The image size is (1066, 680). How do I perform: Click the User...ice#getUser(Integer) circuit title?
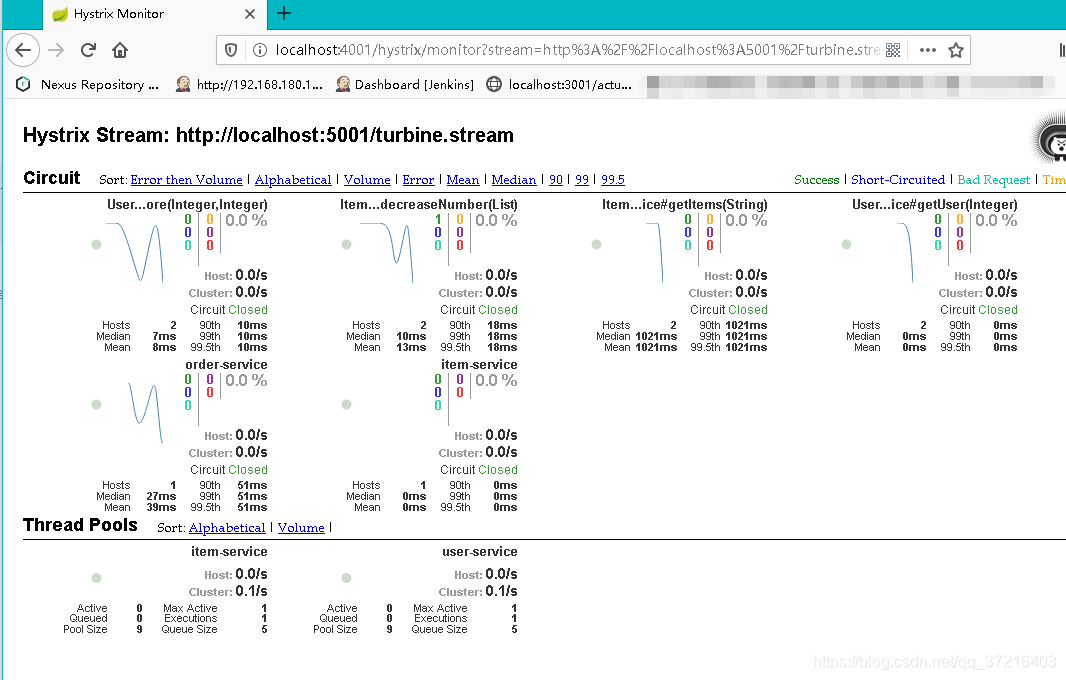935,204
